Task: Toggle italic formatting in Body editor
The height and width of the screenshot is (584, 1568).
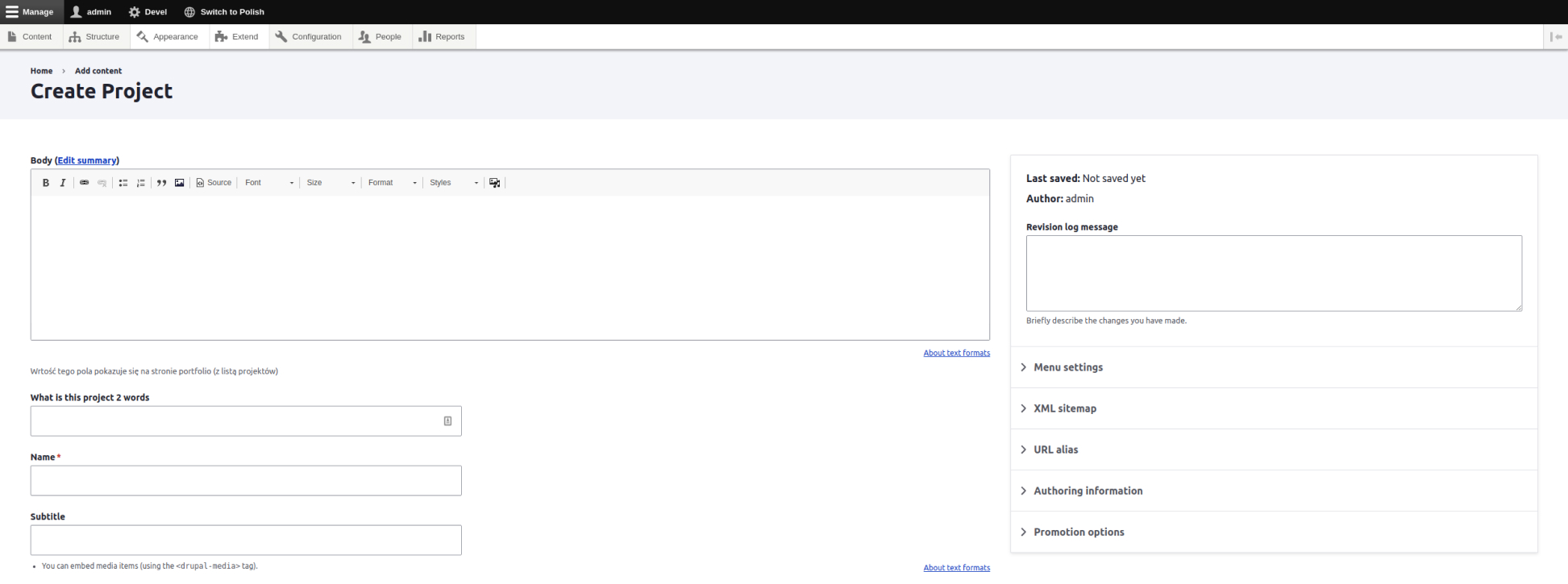Action: coord(63,183)
